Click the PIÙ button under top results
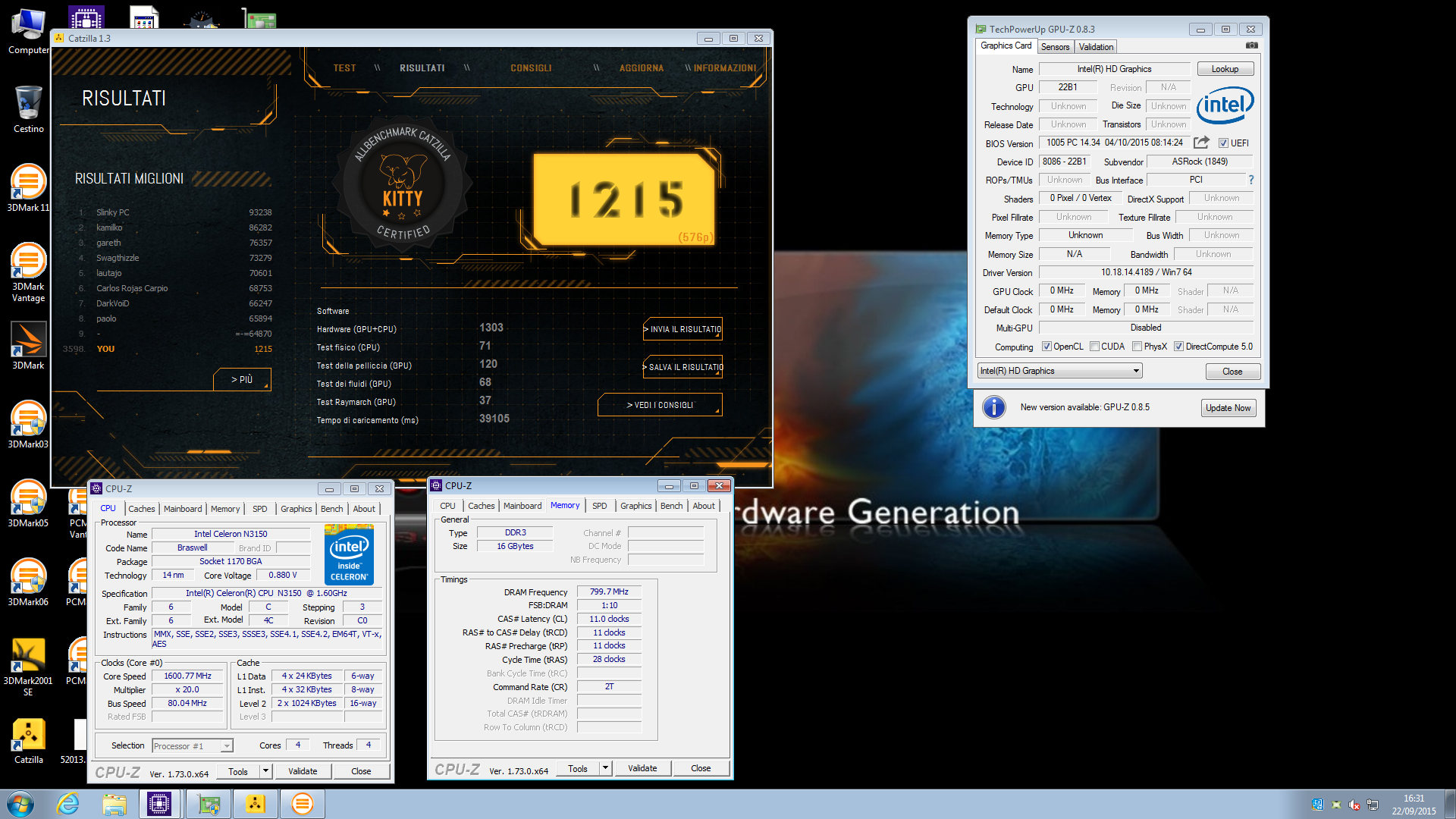The image size is (1456, 819). (242, 379)
